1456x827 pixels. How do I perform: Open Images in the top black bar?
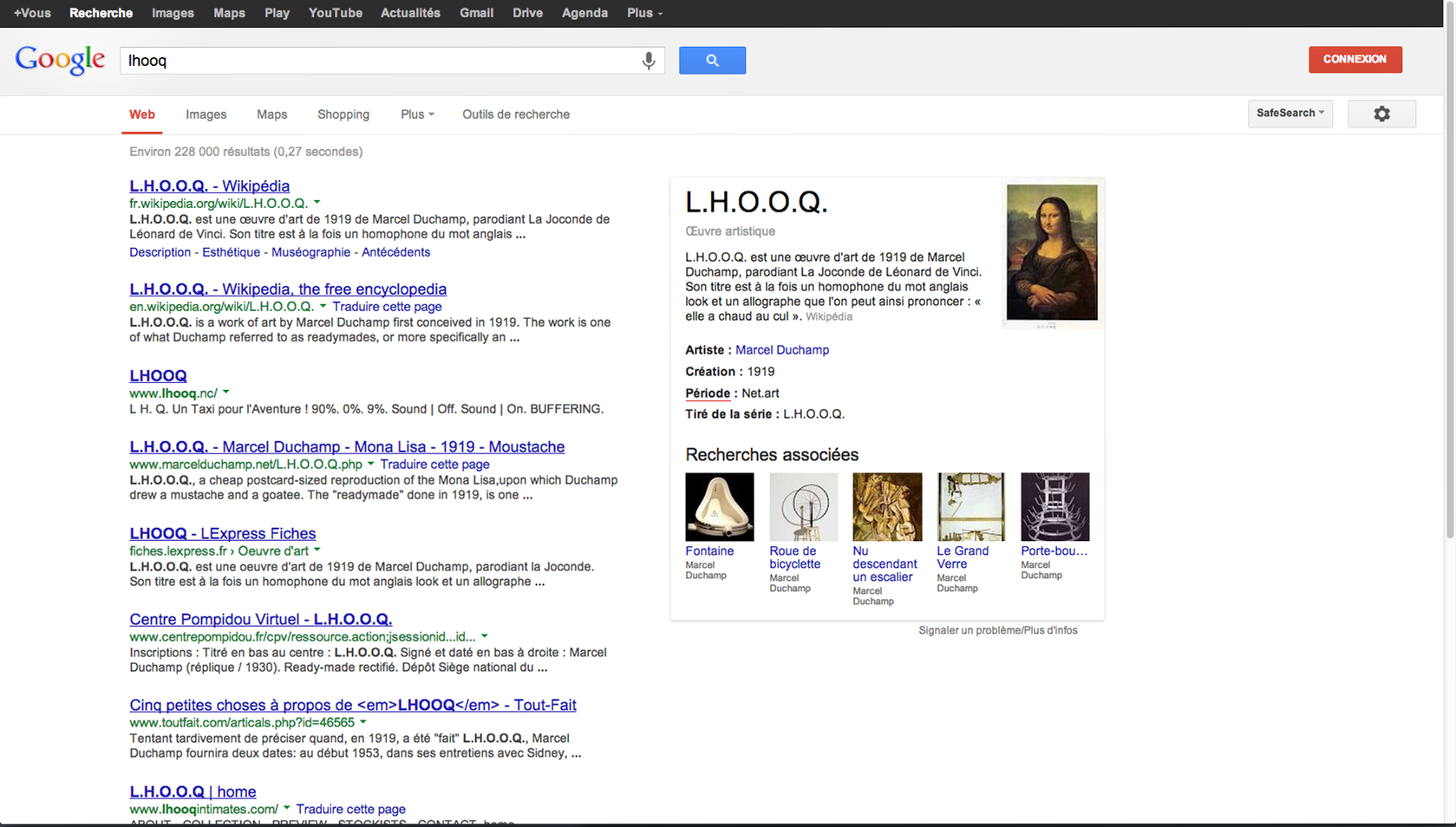coord(173,13)
